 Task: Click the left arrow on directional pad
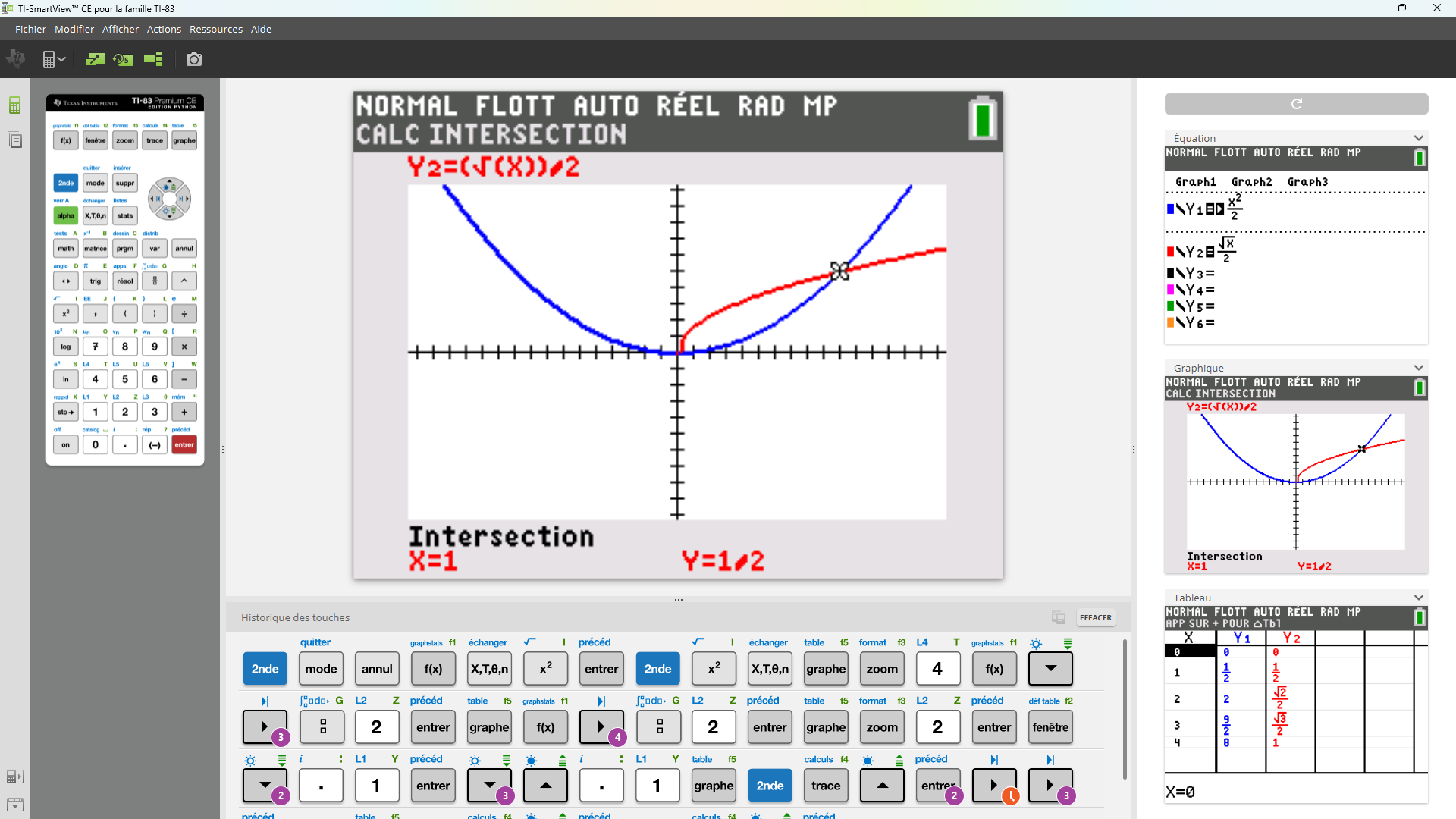tap(155, 199)
